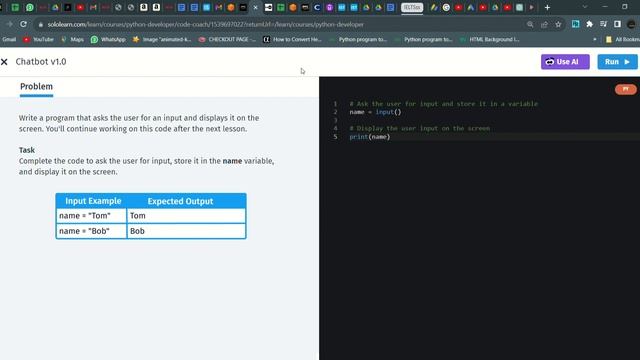The image size is (640, 360).
Task: Open the Use AI assistant
Action: coord(565,62)
